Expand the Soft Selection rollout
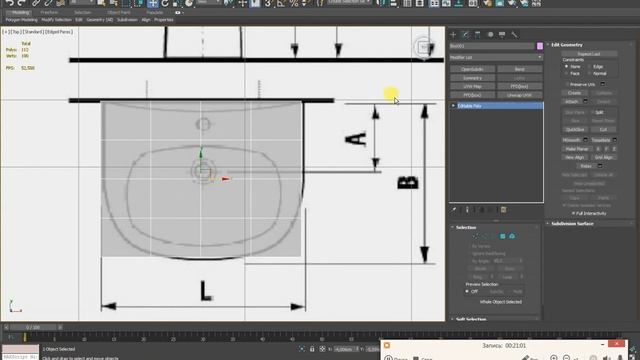This screenshot has width=640, height=360. click(x=471, y=319)
